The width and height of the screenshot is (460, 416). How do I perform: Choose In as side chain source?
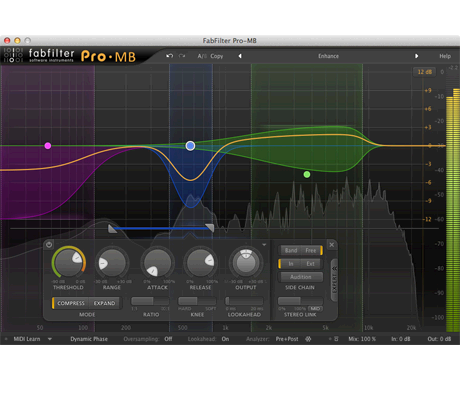[290, 264]
